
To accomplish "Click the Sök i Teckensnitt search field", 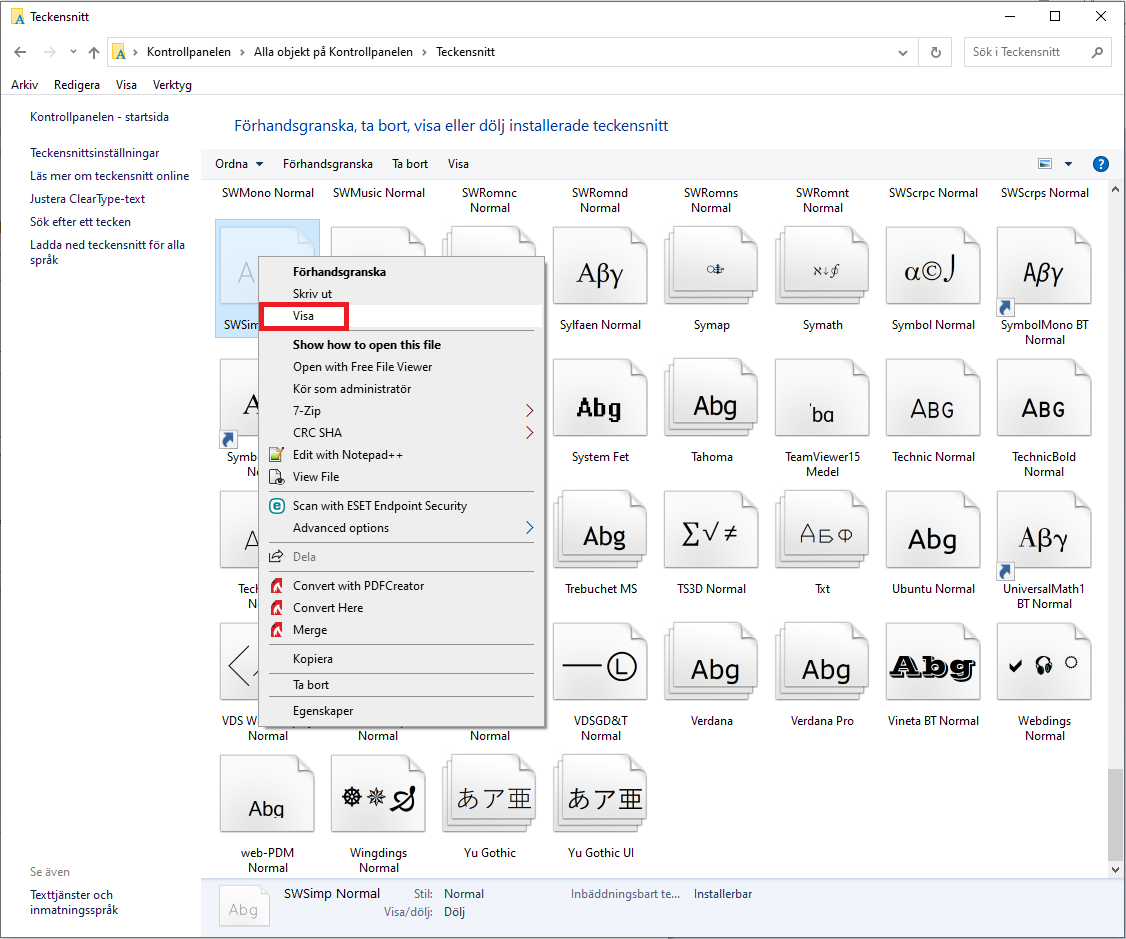I will tap(1028, 52).
